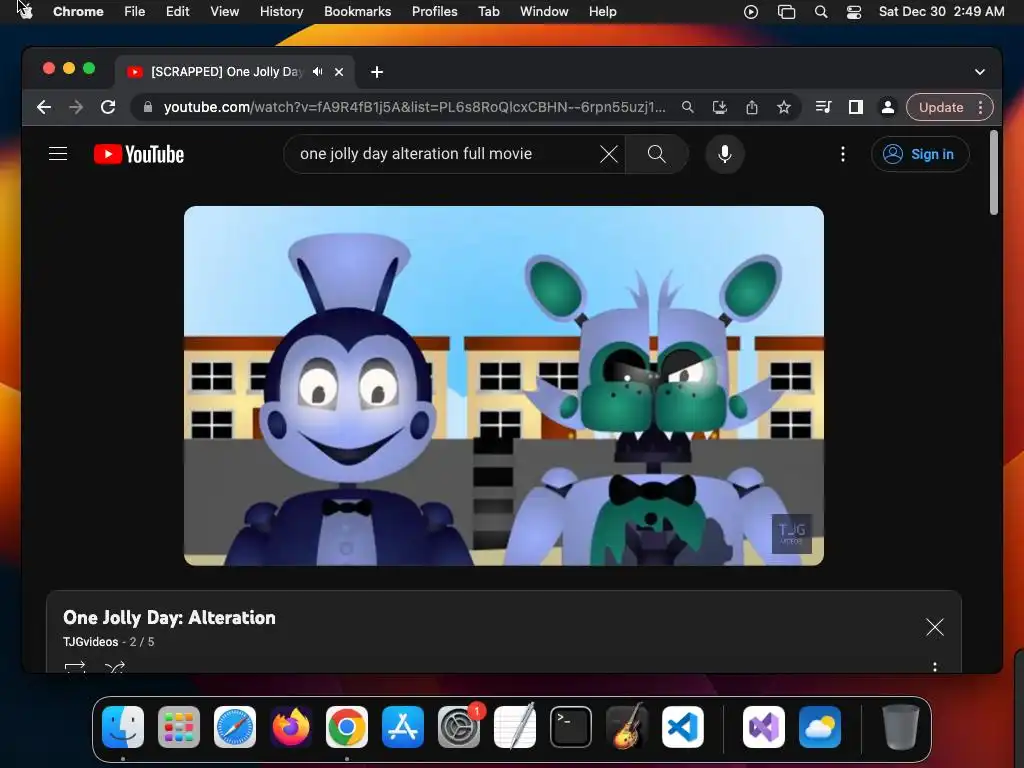Open Finder from the Dock

123,727
